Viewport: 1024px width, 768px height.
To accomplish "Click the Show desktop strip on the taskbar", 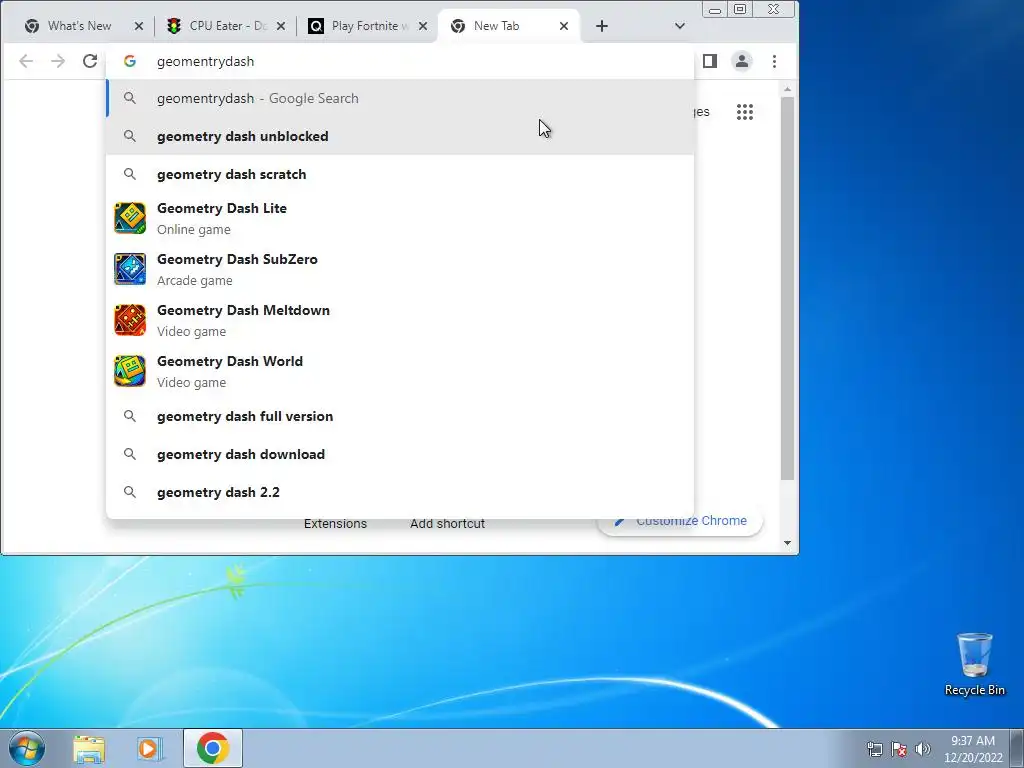I will click(x=1017, y=748).
